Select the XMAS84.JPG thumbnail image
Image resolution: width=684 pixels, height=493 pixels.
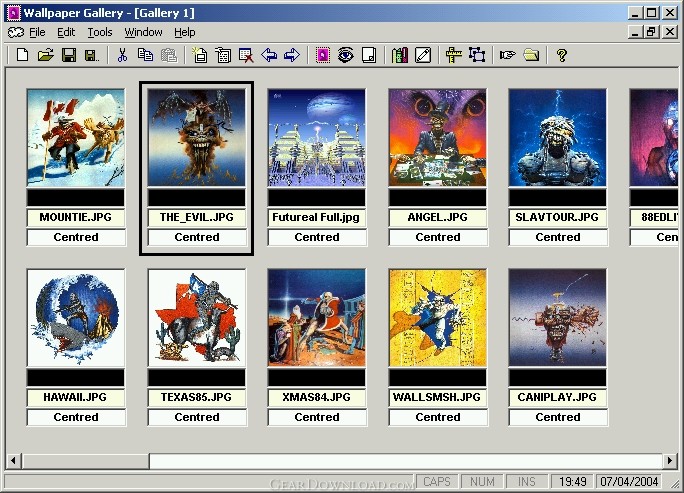(x=317, y=318)
